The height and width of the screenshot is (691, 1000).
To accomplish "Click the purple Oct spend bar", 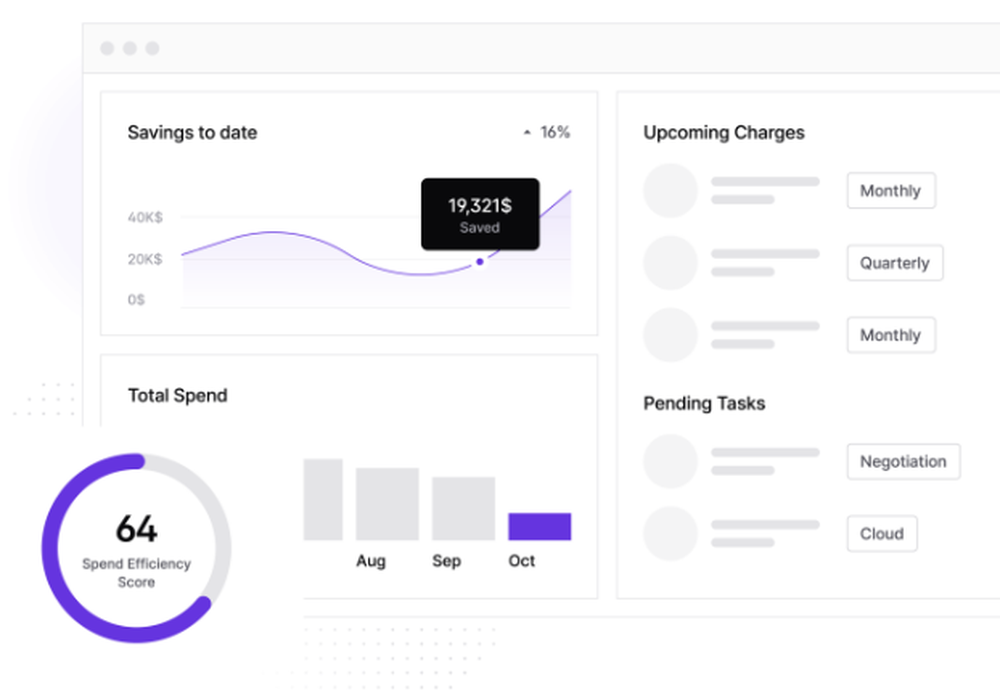I will [x=539, y=527].
